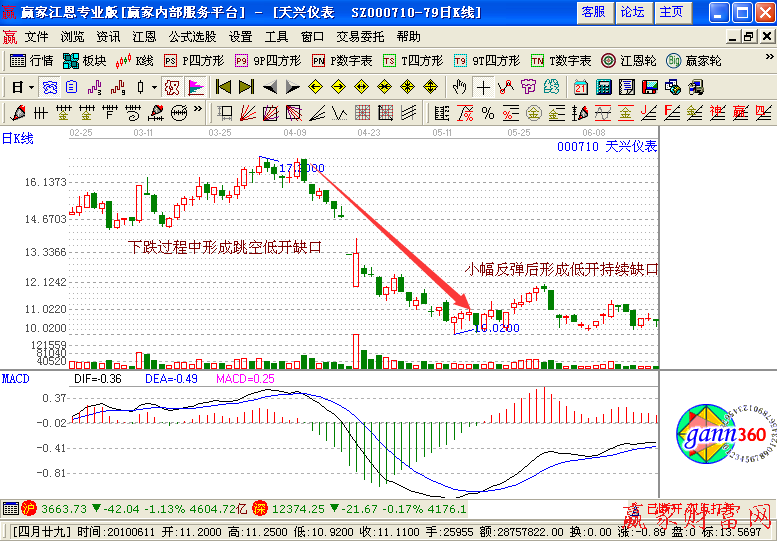Image resolution: width=777 pixels, height=541 pixels.
Task: Open candlestick style dropdown arrow
Action: coord(153,86)
